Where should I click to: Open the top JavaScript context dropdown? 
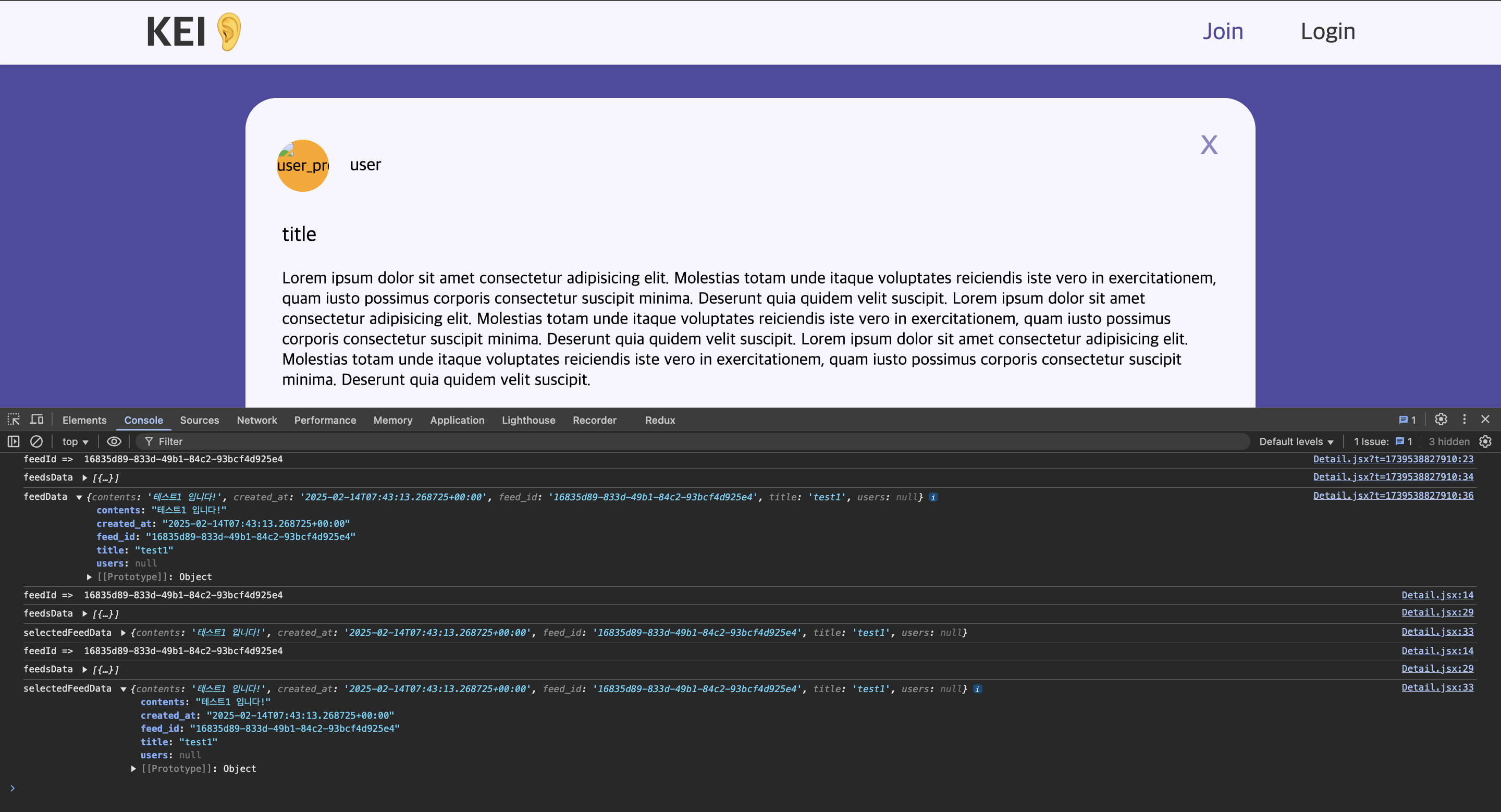[x=75, y=441]
